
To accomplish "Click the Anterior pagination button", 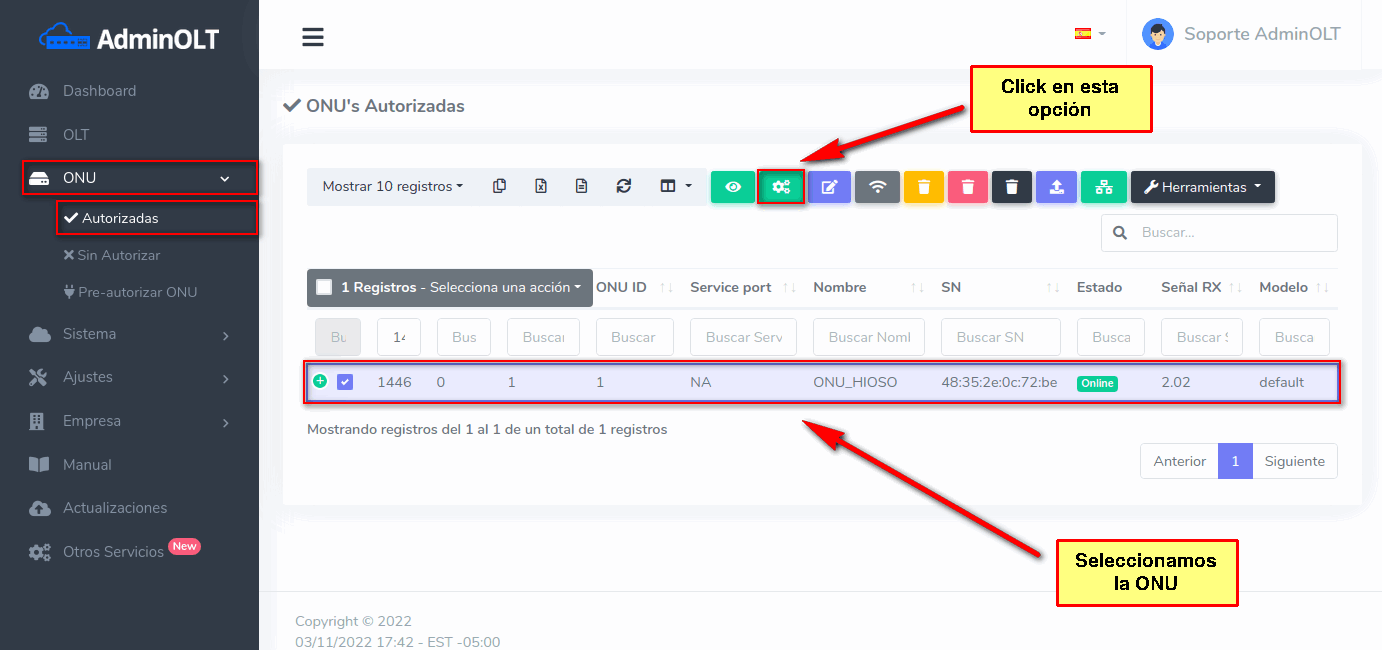I will (1179, 461).
